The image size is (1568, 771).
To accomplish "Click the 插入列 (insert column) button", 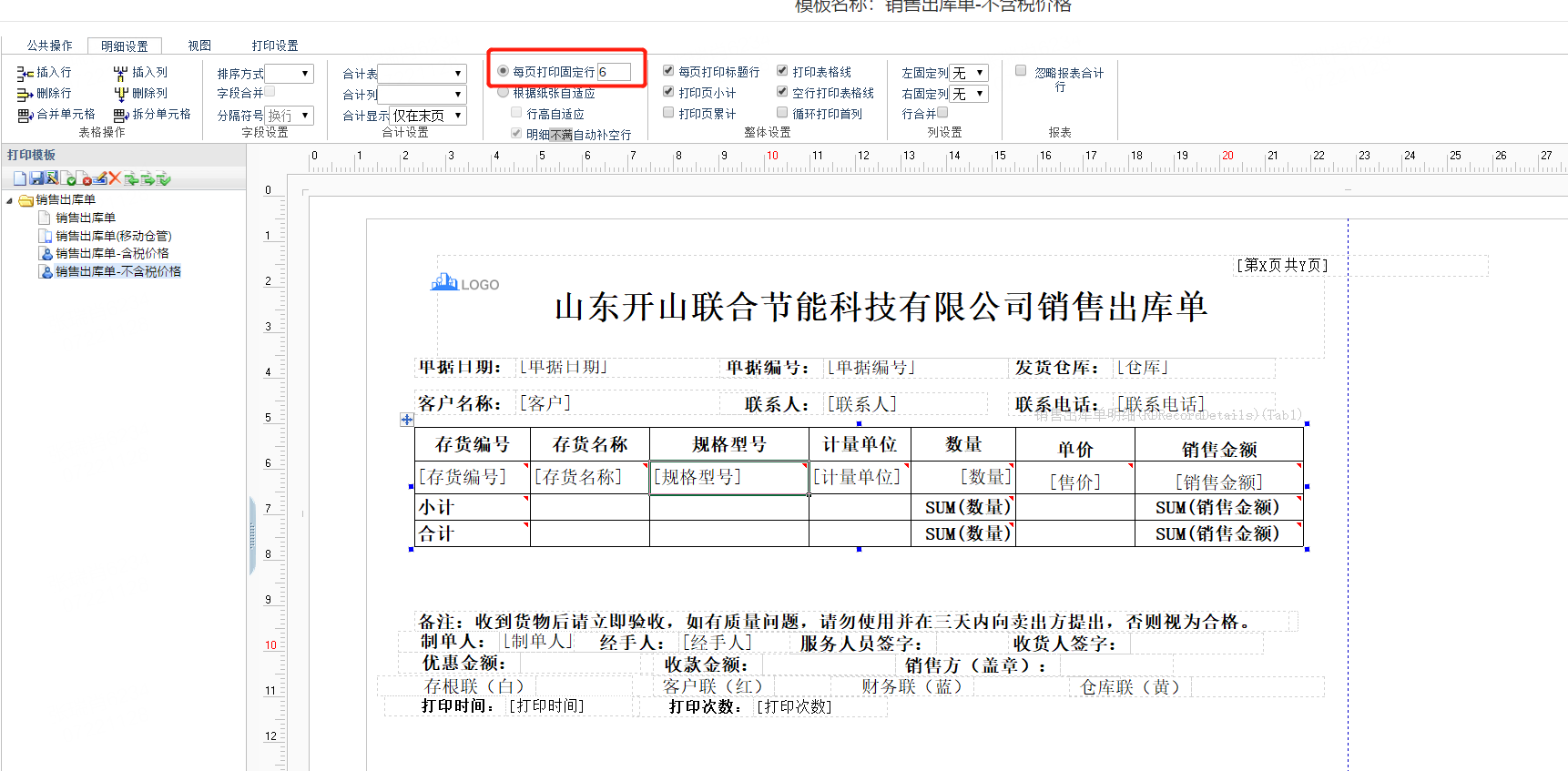I will 140,72.
